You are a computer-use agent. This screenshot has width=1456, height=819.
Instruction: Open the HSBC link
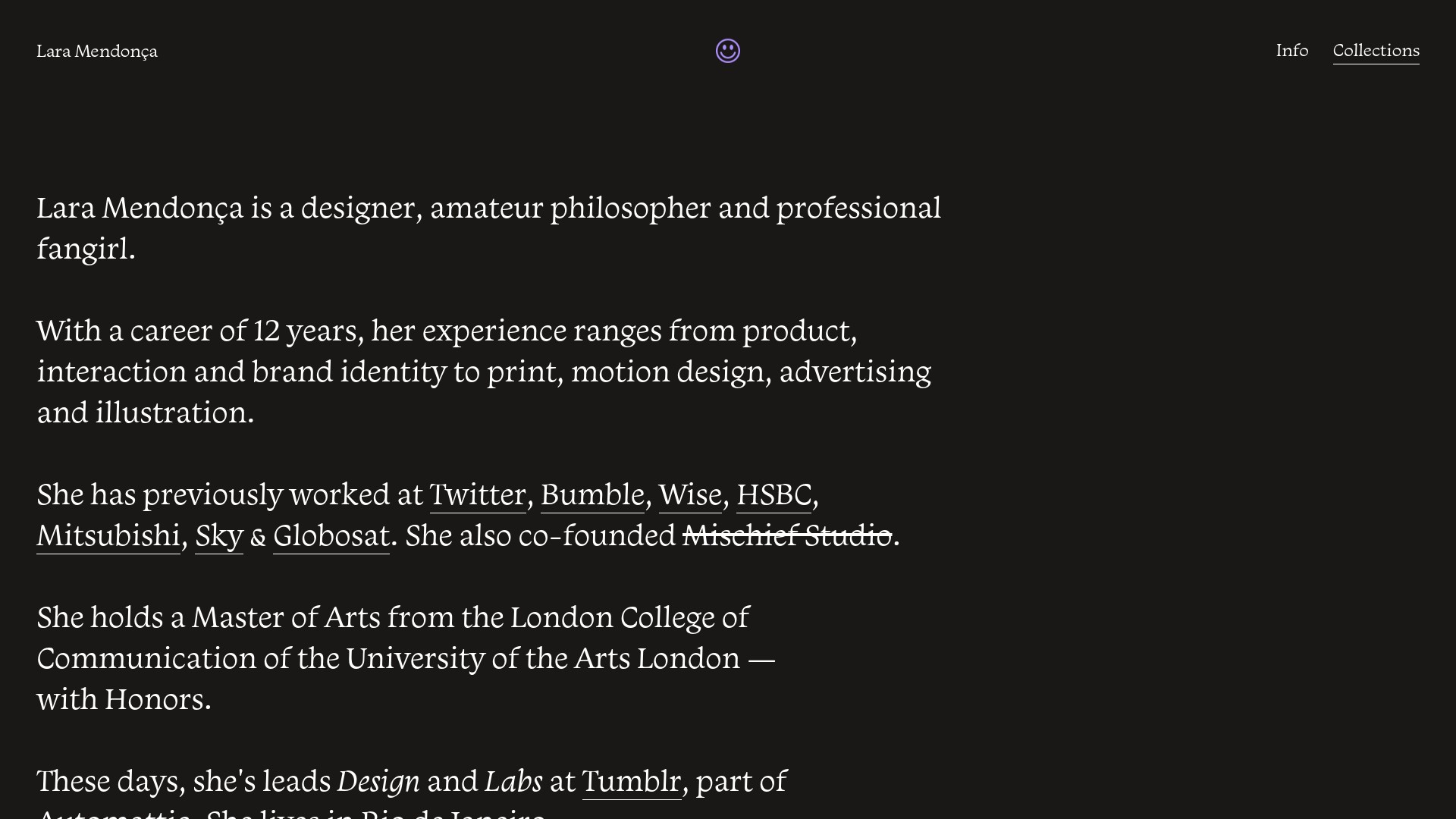773,495
